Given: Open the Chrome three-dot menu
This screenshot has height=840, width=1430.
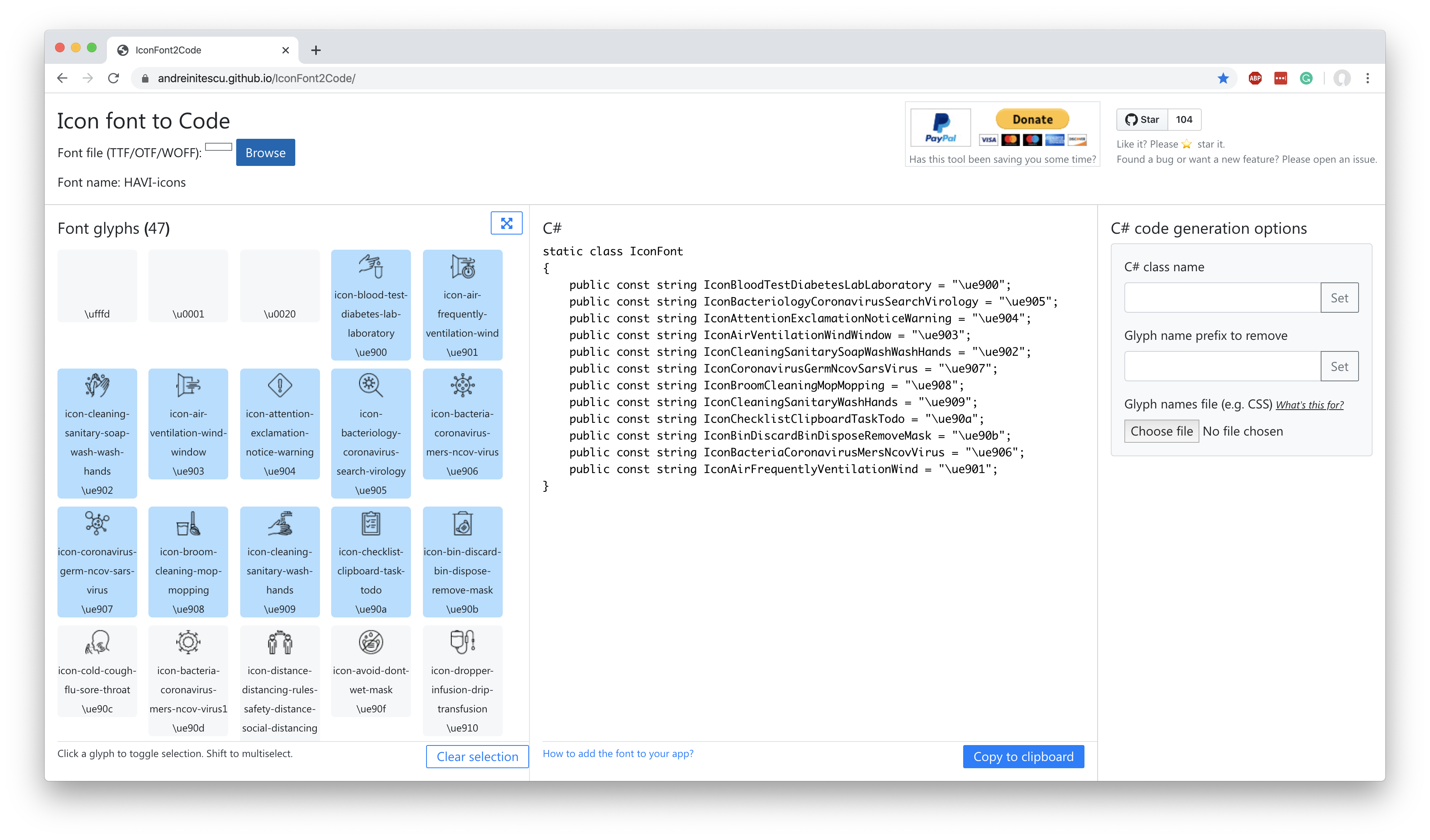Looking at the screenshot, I should 1367,78.
